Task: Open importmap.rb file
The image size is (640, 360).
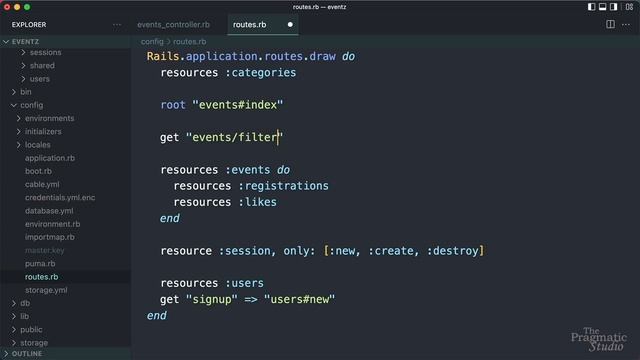Action: (49, 237)
